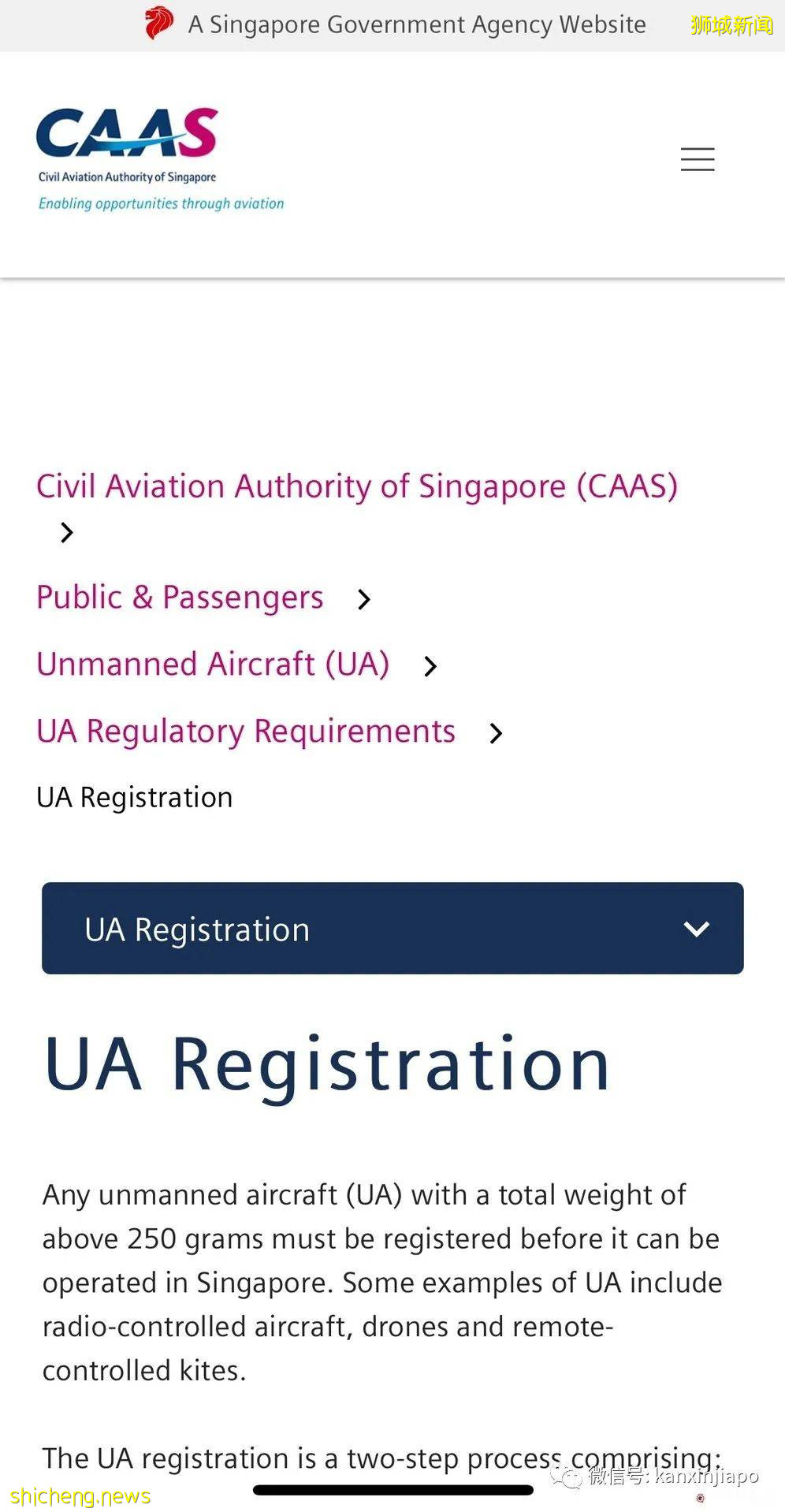The image size is (785, 1512).
Task: Click the current UA Registration breadcrumb text
Action: [x=135, y=798]
